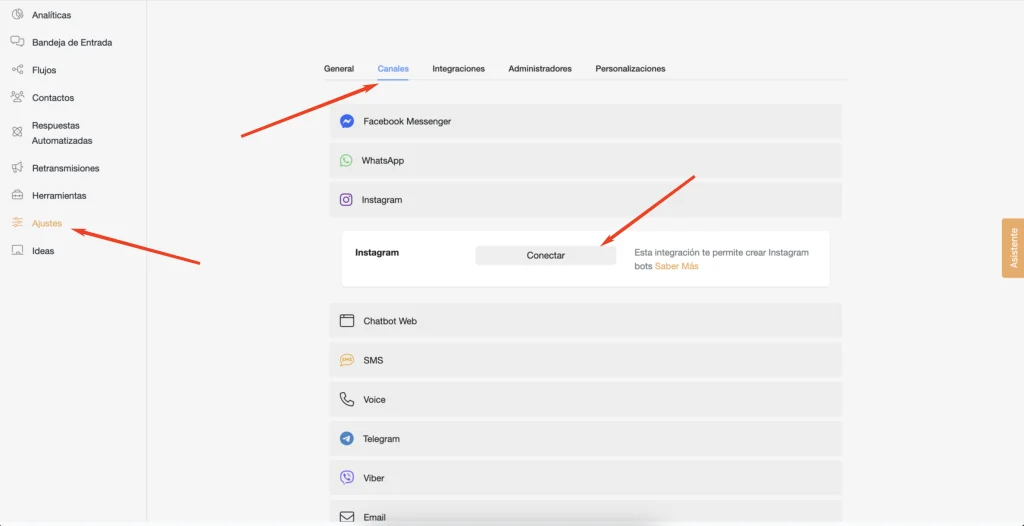Viewport: 1024px width, 526px height.
Task: Expand the Facebook Messenger channel row
Action: 586,122
